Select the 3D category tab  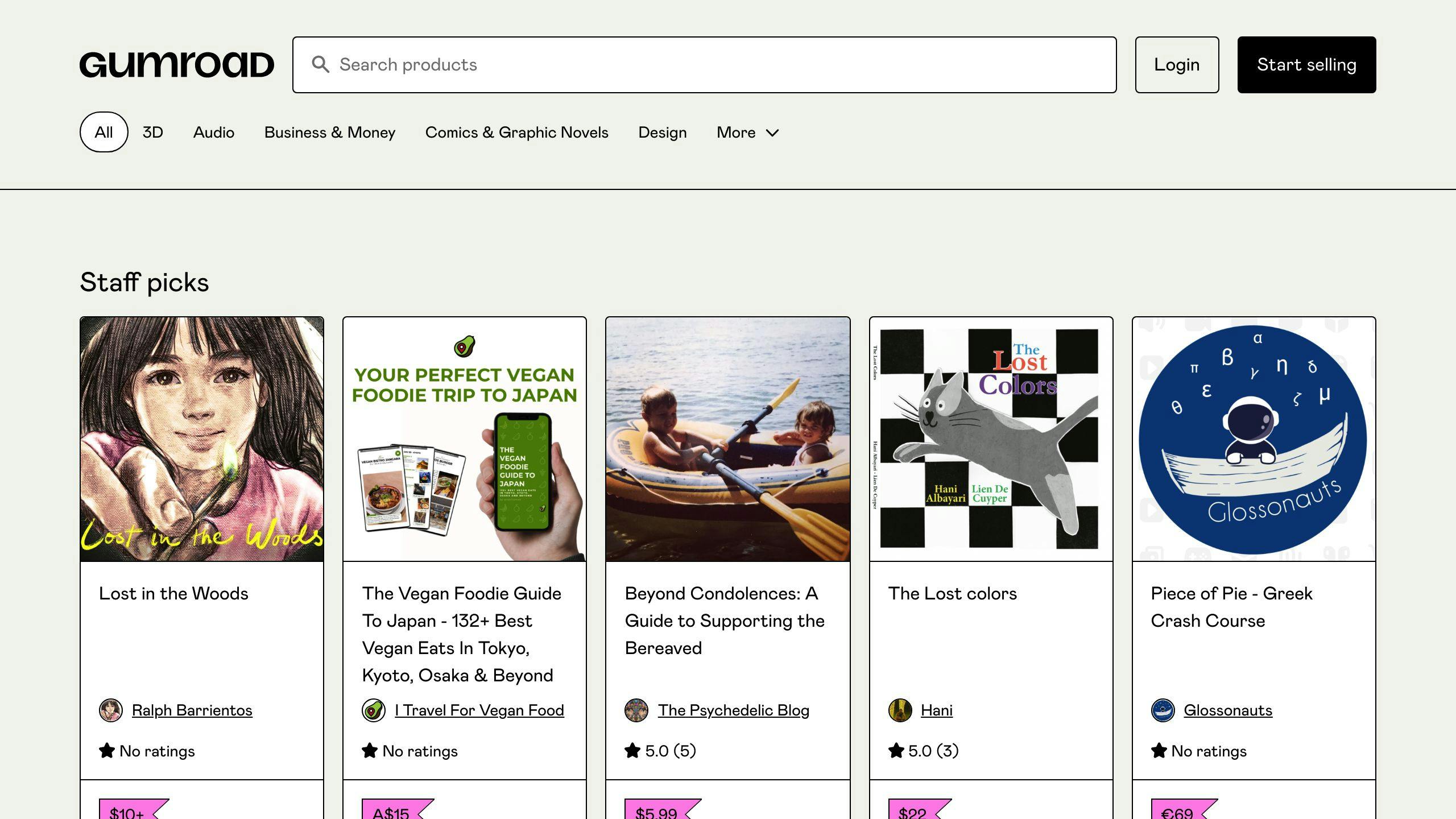pyautogui.click(x=152, y=131)
